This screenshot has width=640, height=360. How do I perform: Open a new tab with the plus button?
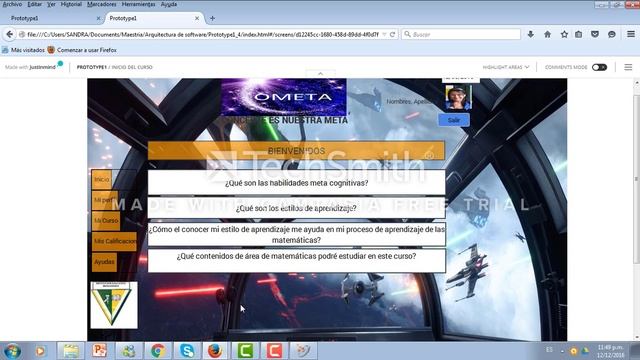[x=212, y=18]
